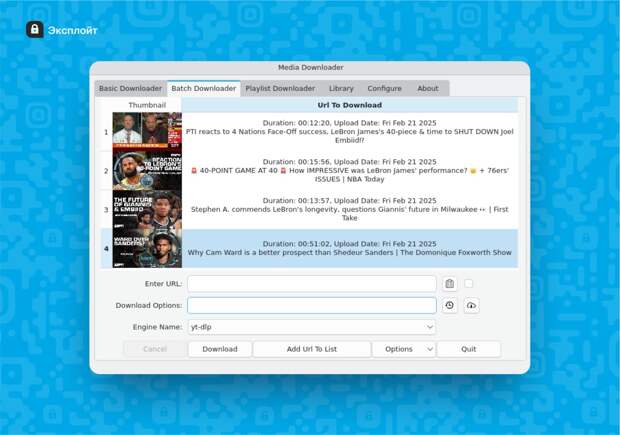Click inside the Enter URL field
This screenshot has height=435, width=620.
[x=311, y=284]
